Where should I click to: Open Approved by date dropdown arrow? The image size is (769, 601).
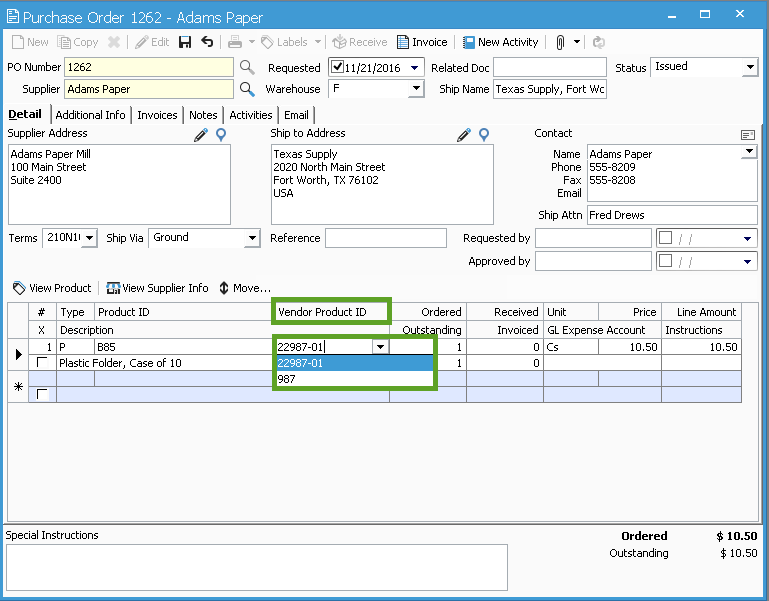747,261
